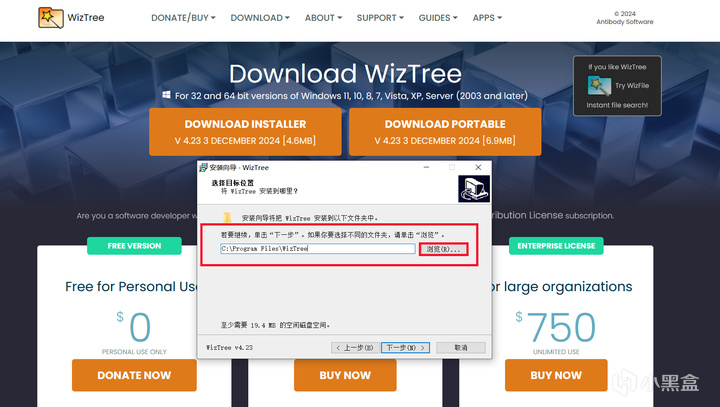Click the Cancel (取消) button
The width and height of the screenshot is (720, 407).
tap(461, 348)
